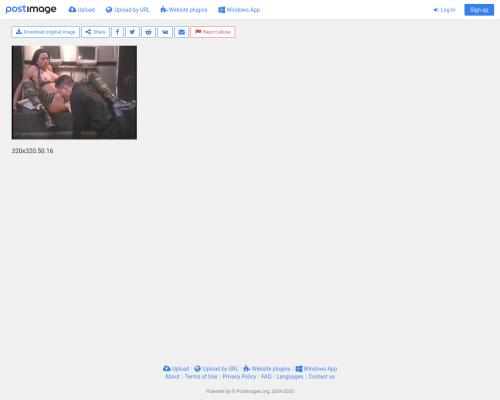The image size is (500, 400).
Task: Open Website plugins in top navigation
Action: pyautogui.click(x=184, y=10)
